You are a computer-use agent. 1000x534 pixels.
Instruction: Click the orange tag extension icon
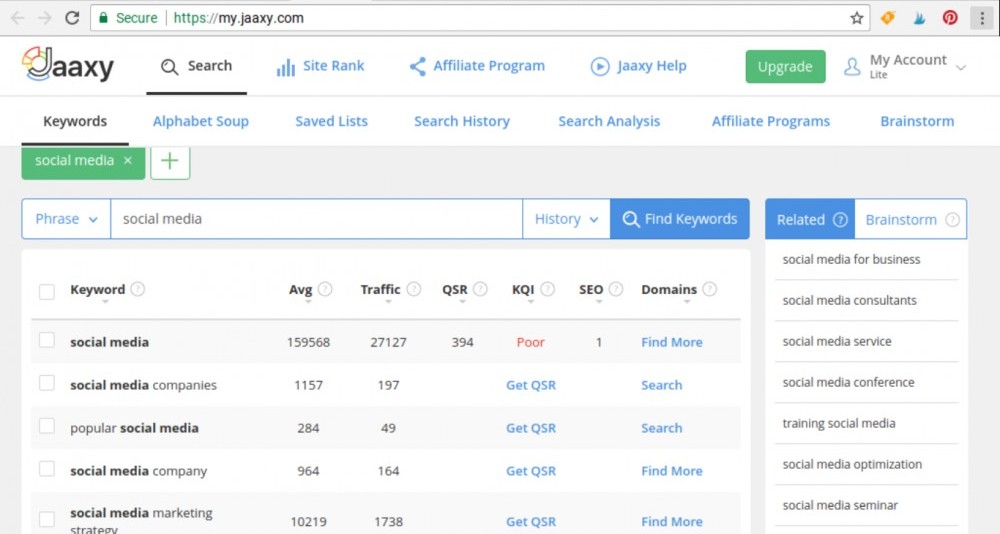pyautogui.click(x=887, y=18)
